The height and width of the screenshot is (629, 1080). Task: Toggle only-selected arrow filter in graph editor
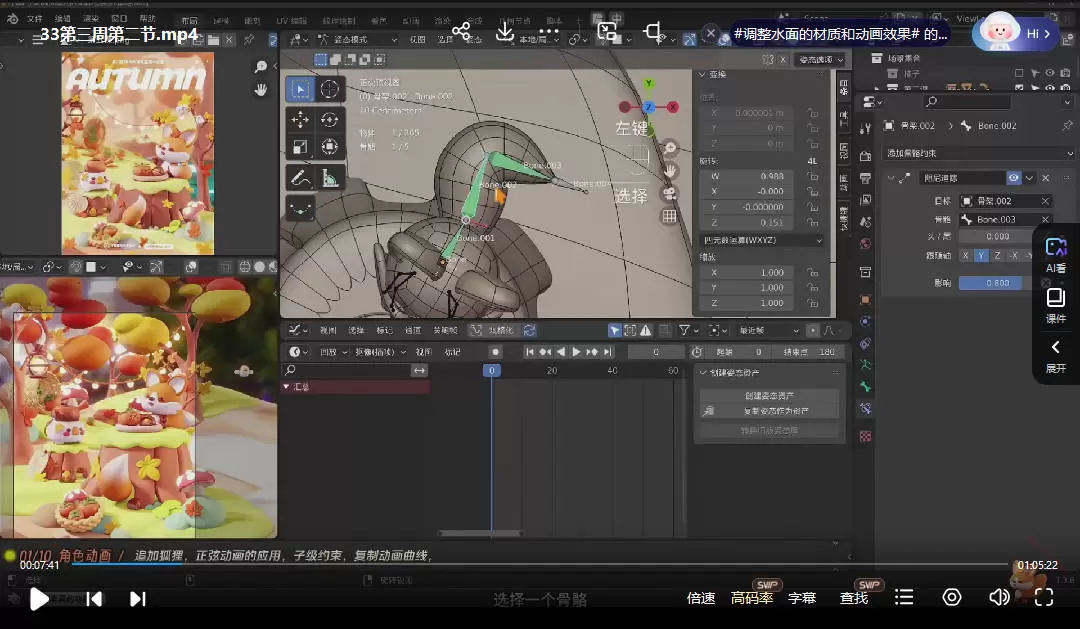coord(614,331)
